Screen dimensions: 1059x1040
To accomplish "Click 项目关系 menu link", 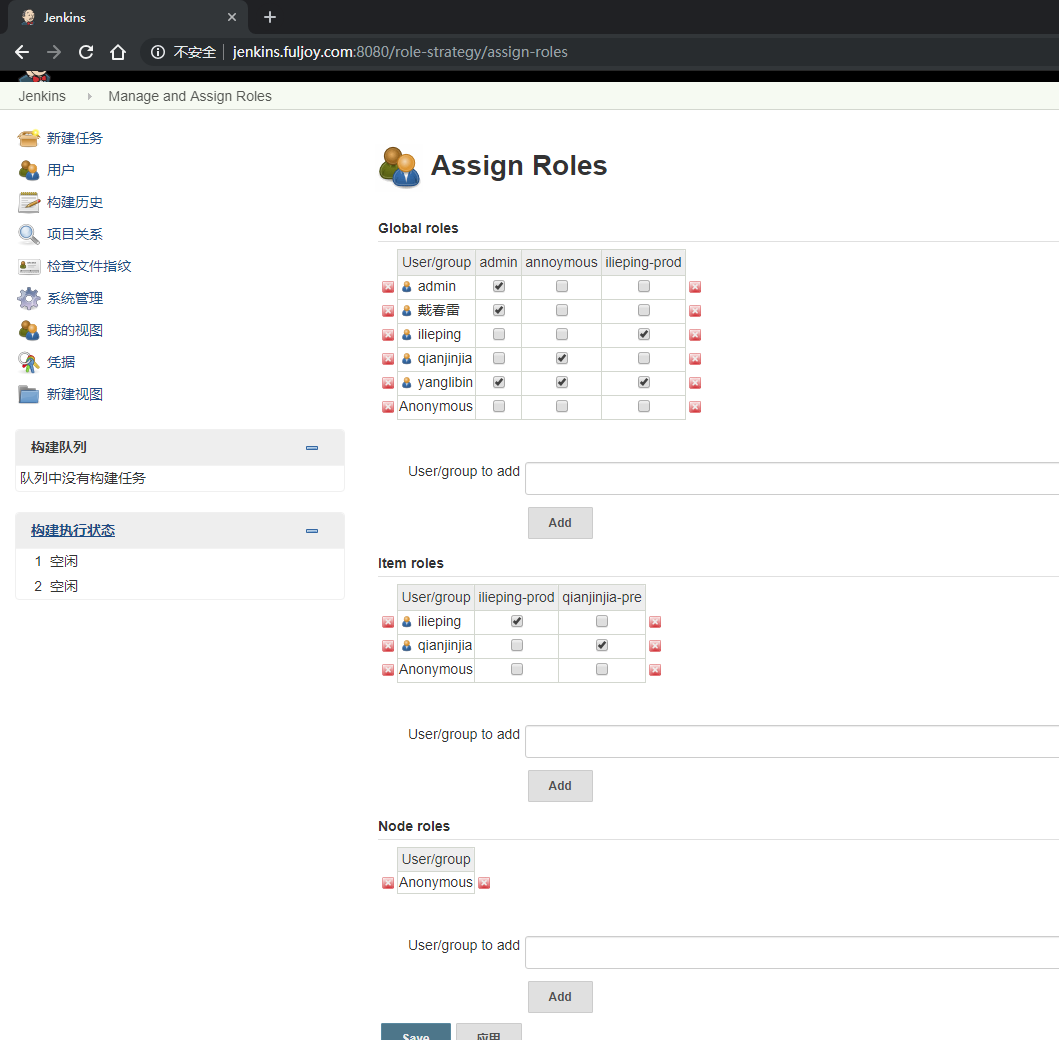I will (74, 234).
